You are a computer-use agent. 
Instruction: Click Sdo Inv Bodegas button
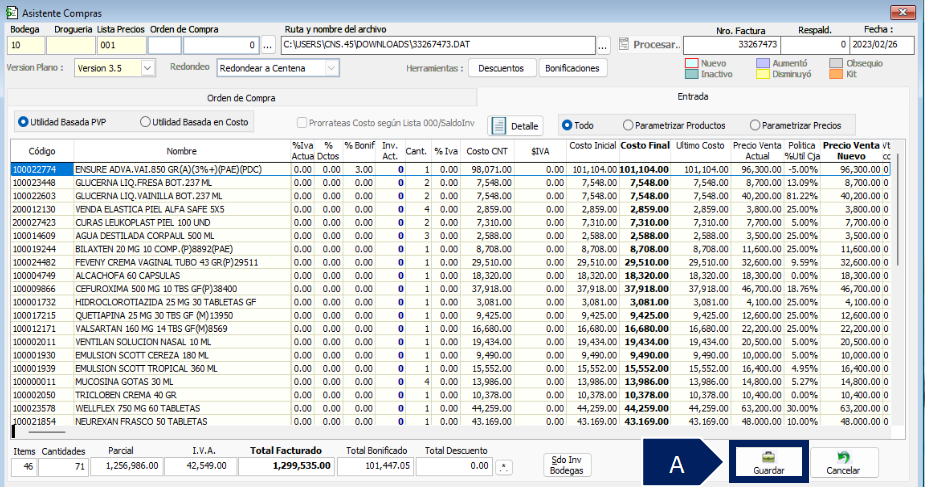pos(566,465)
